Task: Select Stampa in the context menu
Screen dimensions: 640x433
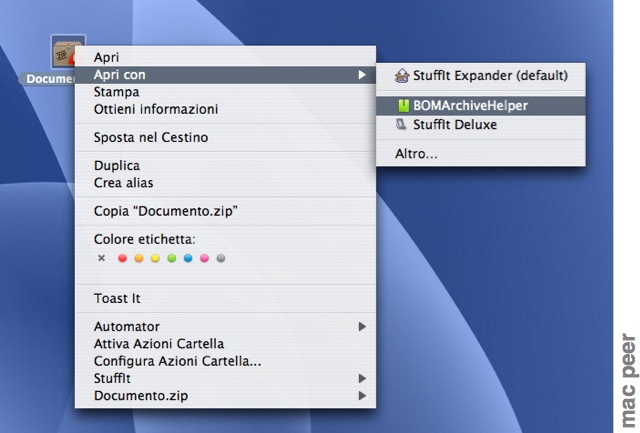Action: coord(225,92)
